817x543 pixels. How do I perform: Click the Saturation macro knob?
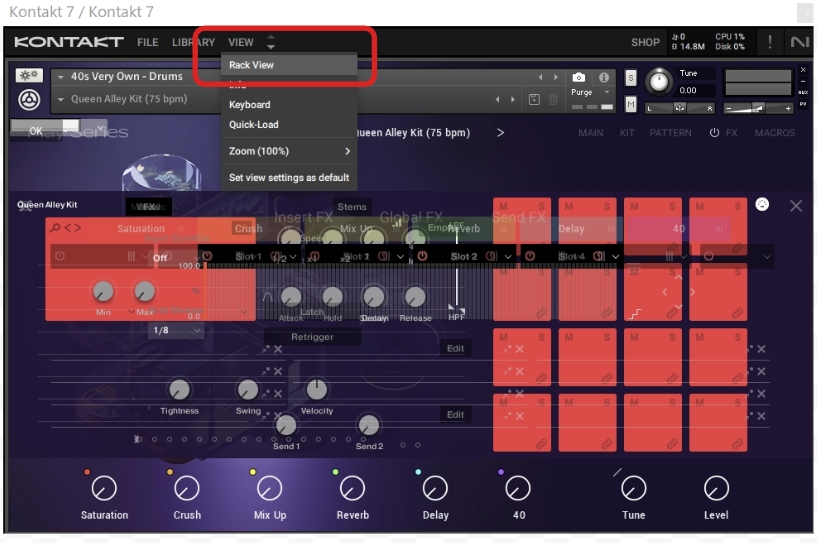pyautogui.click(x=104, y=488)
